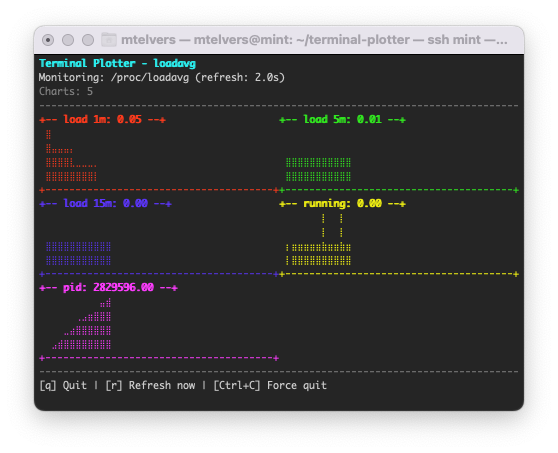This screenshot has height=453, width=558.
Task: Click the [r] Refresh now label
Action: tap(150, 385)
